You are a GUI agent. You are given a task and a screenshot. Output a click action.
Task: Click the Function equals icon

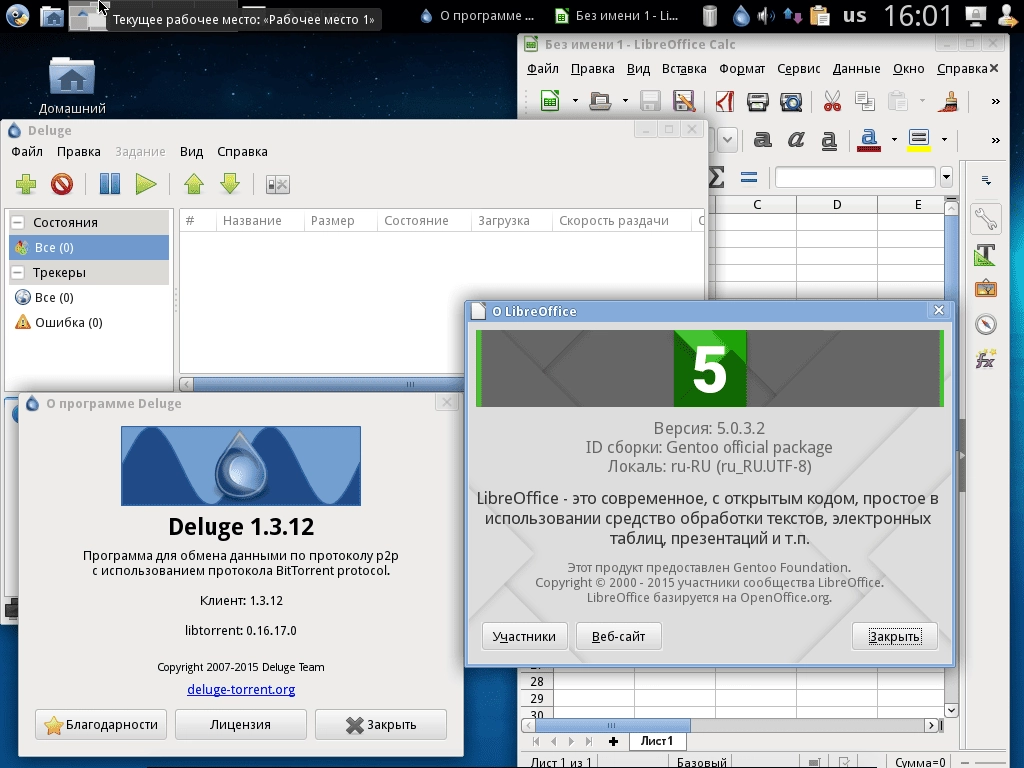[748, 177]
